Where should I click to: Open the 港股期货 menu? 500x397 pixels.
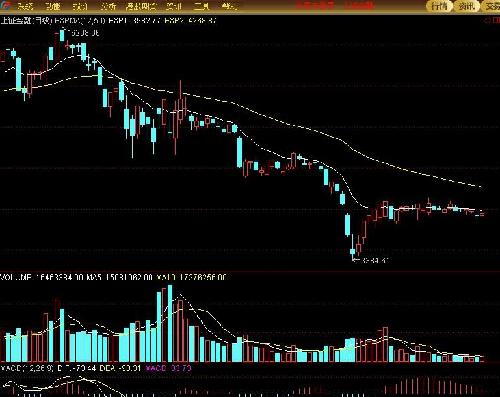[x=141, y=6]
